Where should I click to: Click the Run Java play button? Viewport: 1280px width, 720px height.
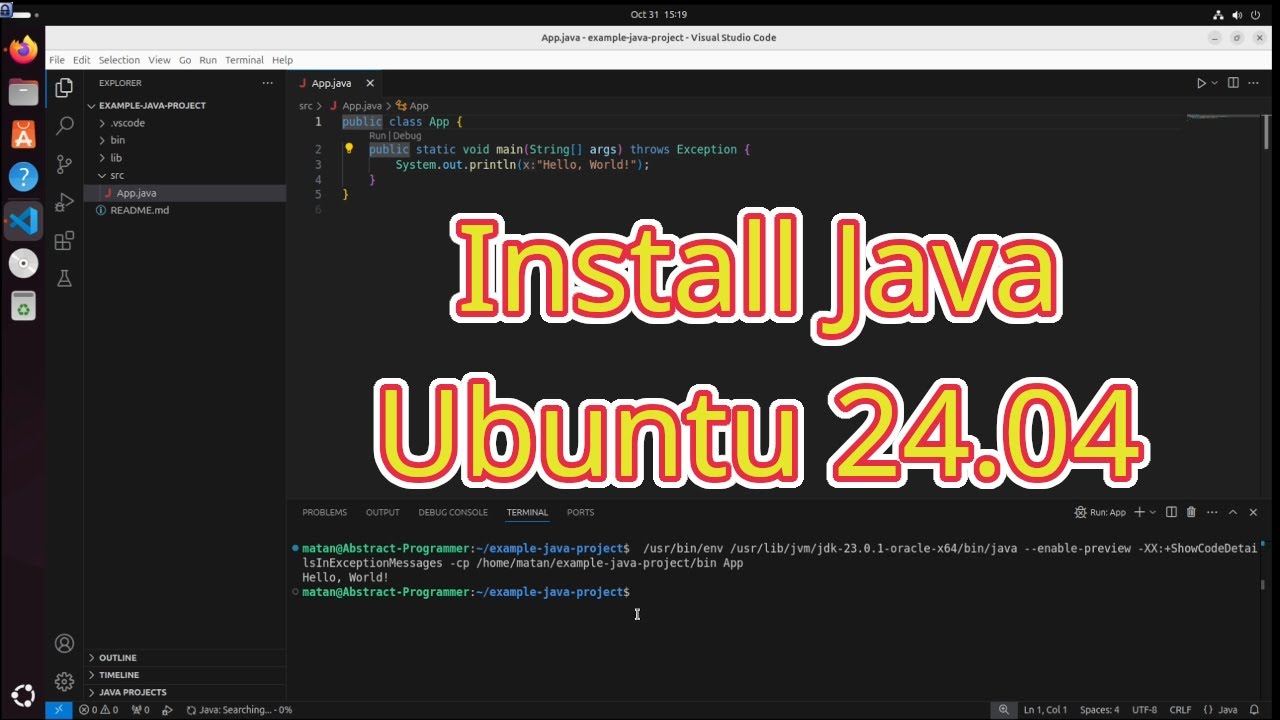click(x=1201, y=83)
